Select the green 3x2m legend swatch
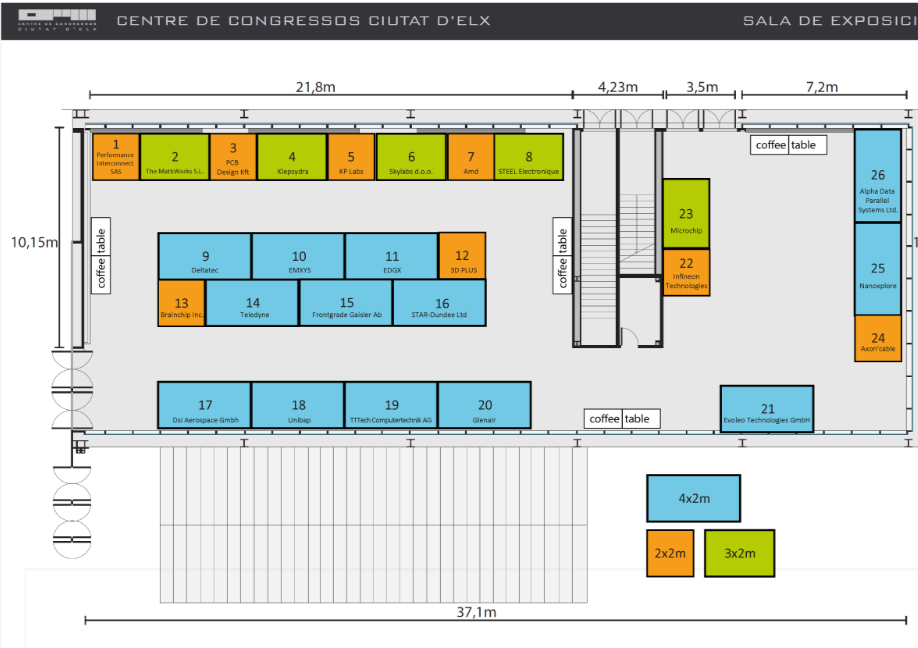Image resolution: width=918 pixels, height=648 pixels. coord(739,553)
